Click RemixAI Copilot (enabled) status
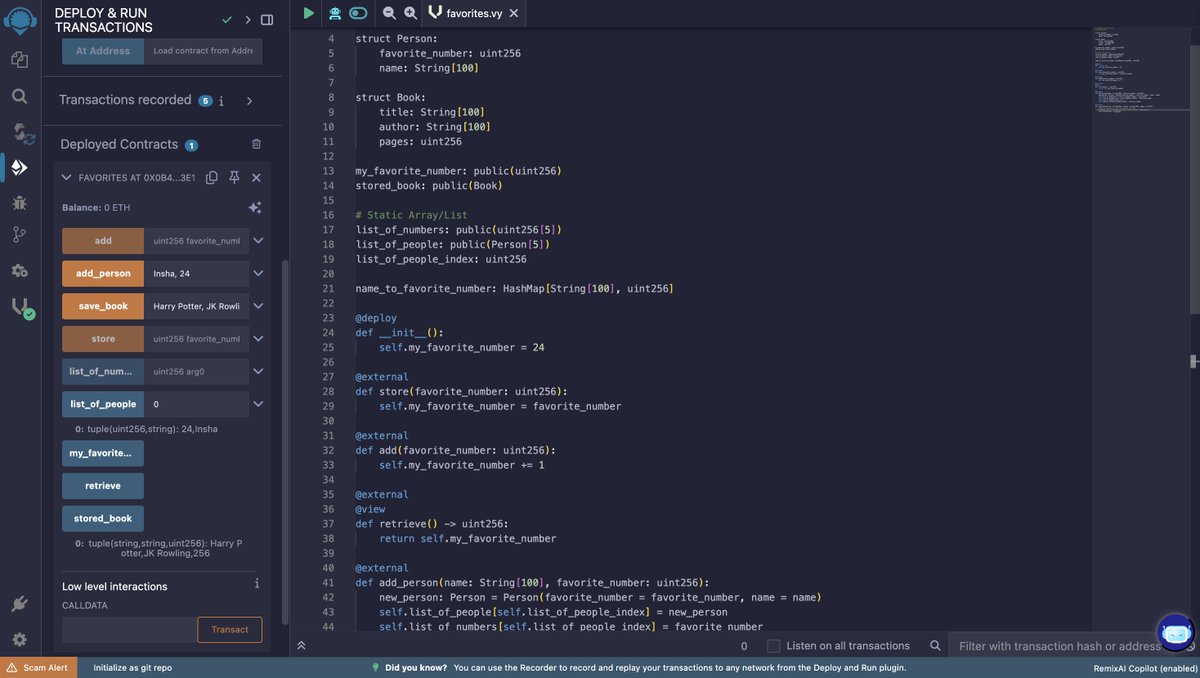Viewport: 1200px width, 678px height. click(1144, 667)
